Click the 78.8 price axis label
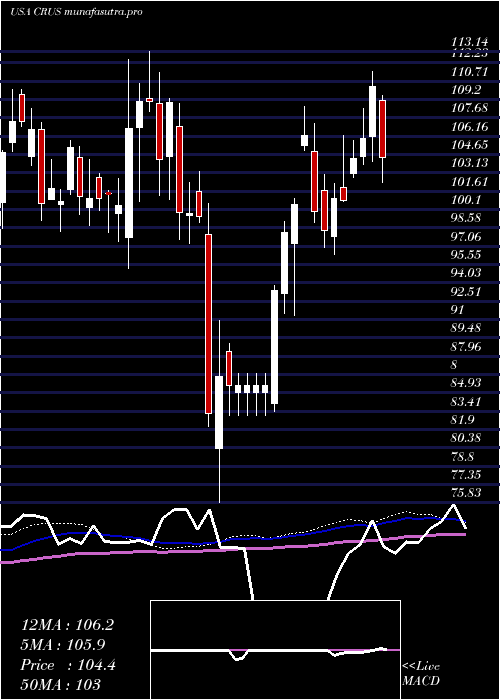Screen dimensions: 500x700 point(463,457)
